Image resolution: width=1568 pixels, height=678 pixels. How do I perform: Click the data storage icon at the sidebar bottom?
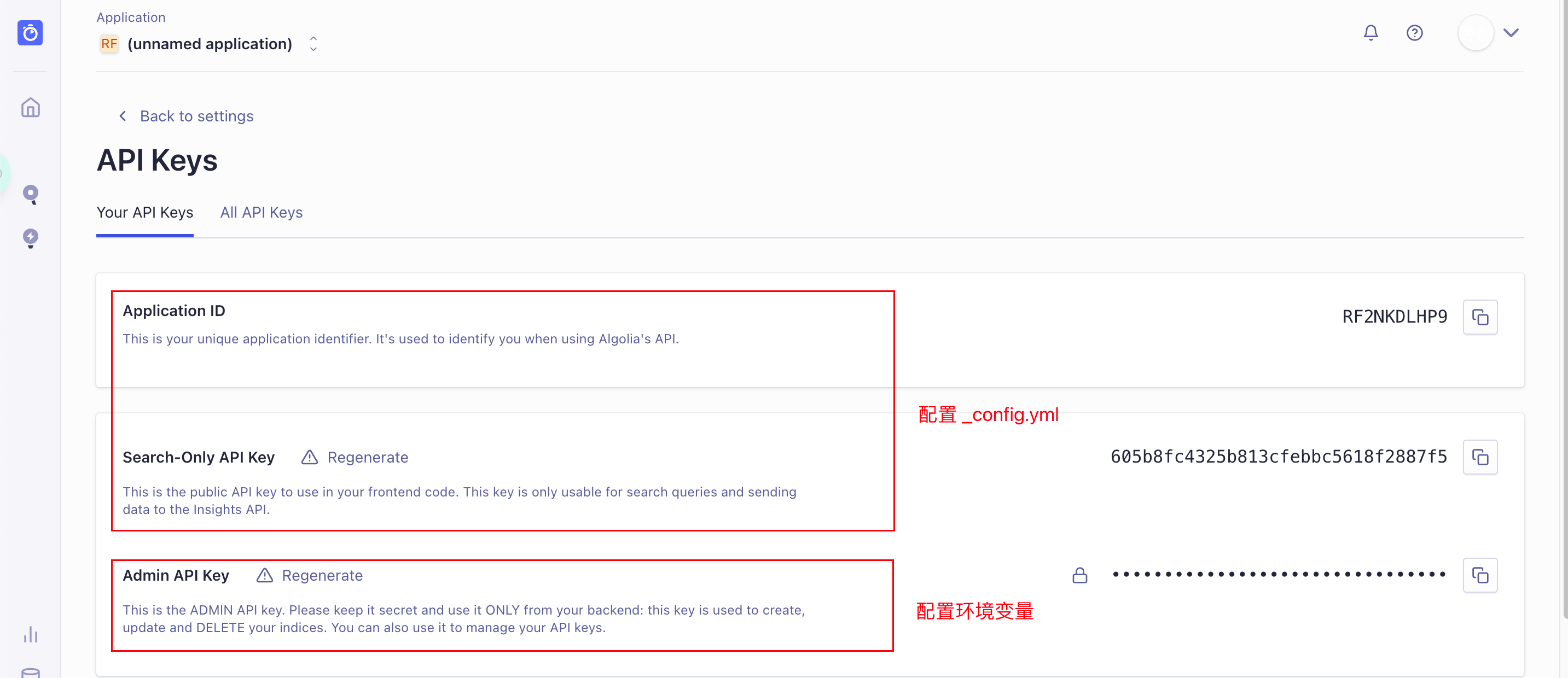coord(30,672)
